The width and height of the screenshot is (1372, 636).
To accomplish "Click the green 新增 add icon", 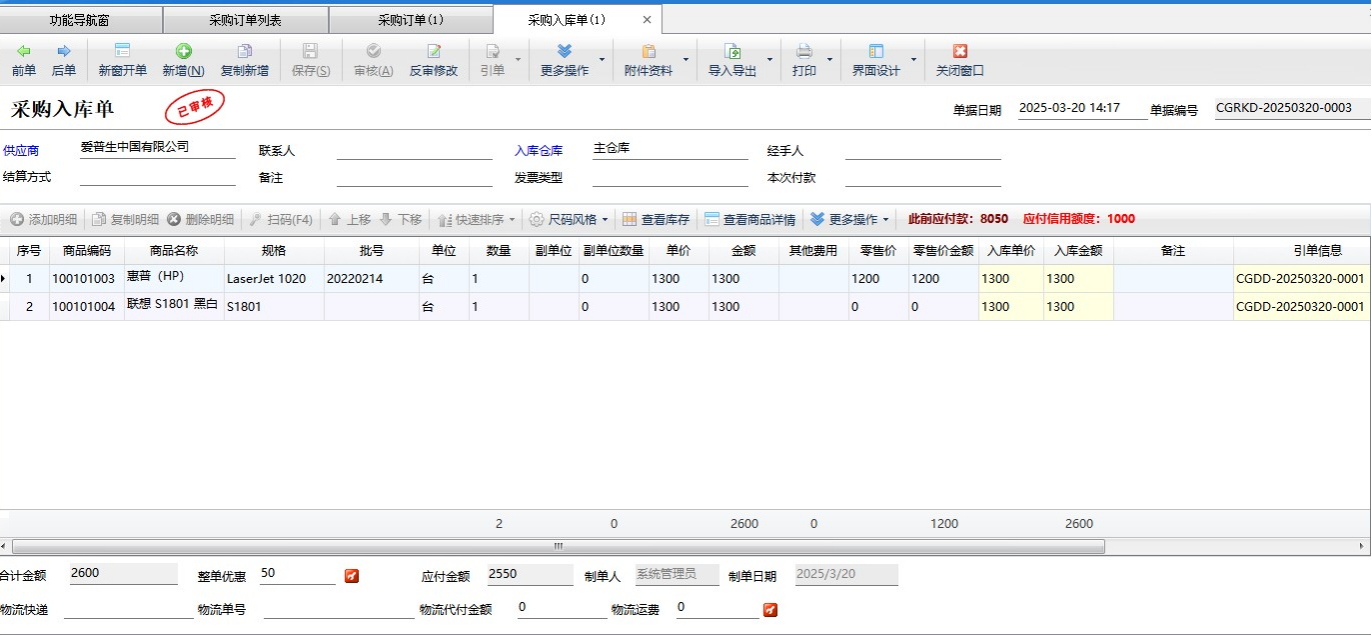I will (x=183, y=52).
